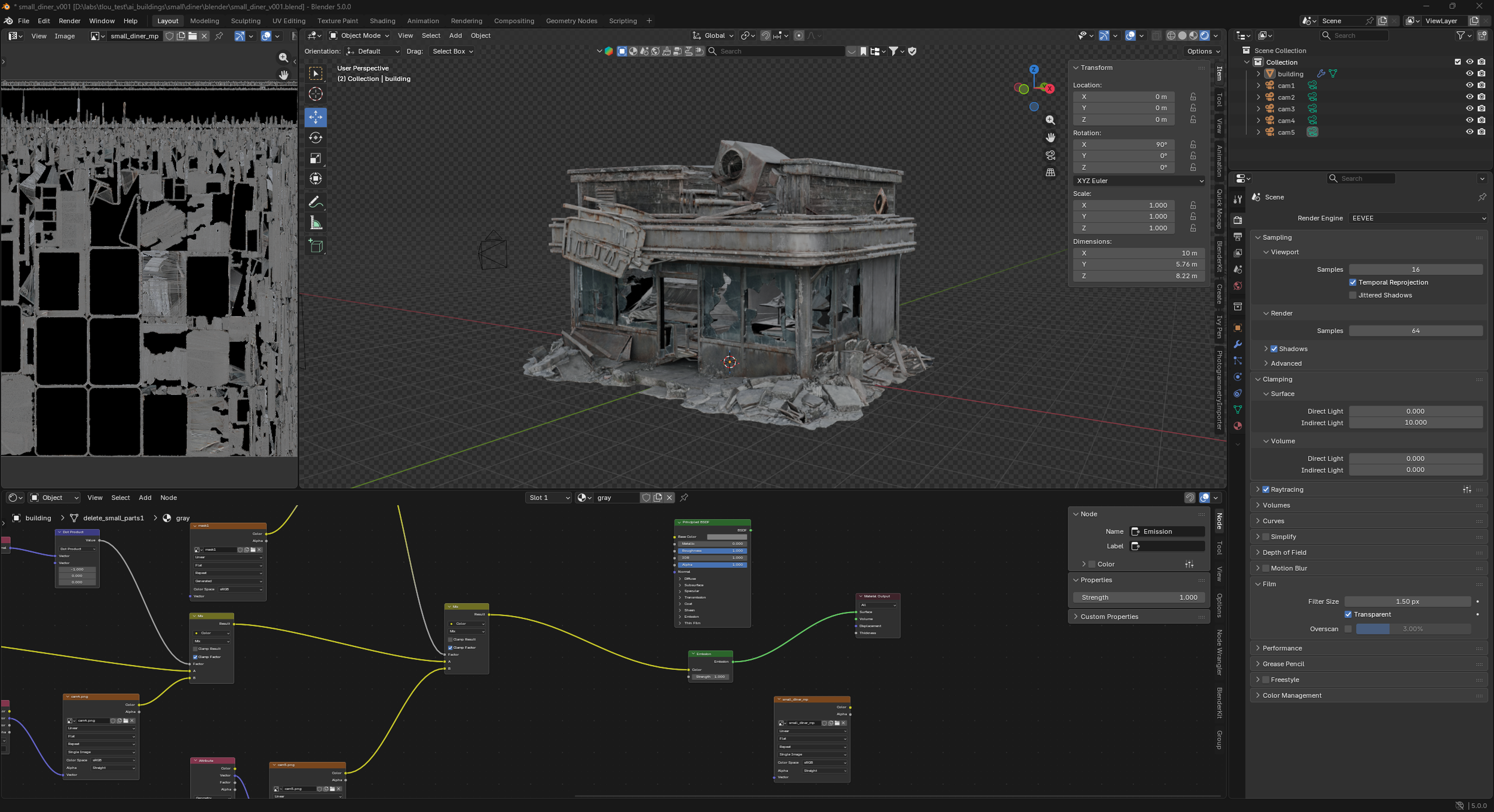
Task: Switch to the UV Editing workspace tab
Action: 289,21
